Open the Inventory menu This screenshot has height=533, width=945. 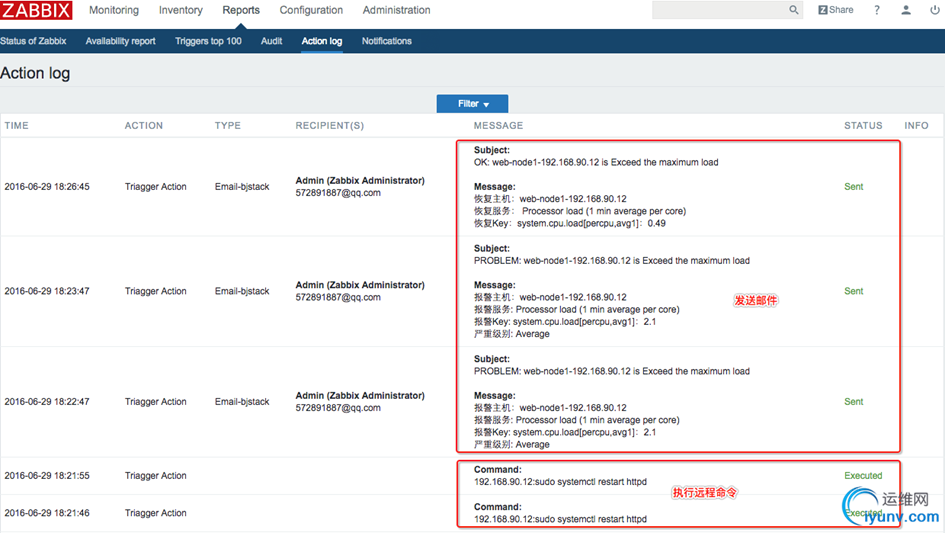point(181,10)
